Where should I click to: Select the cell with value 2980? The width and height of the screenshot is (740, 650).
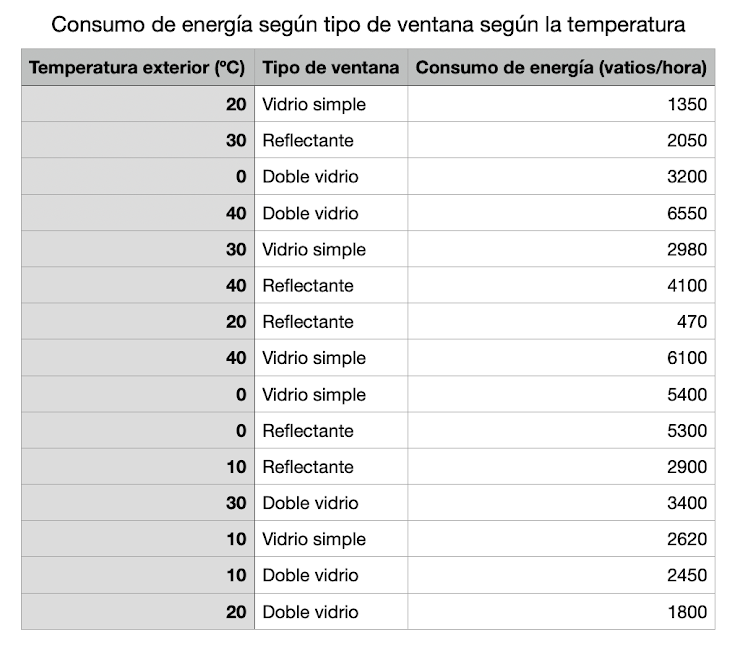pos(561,249)
